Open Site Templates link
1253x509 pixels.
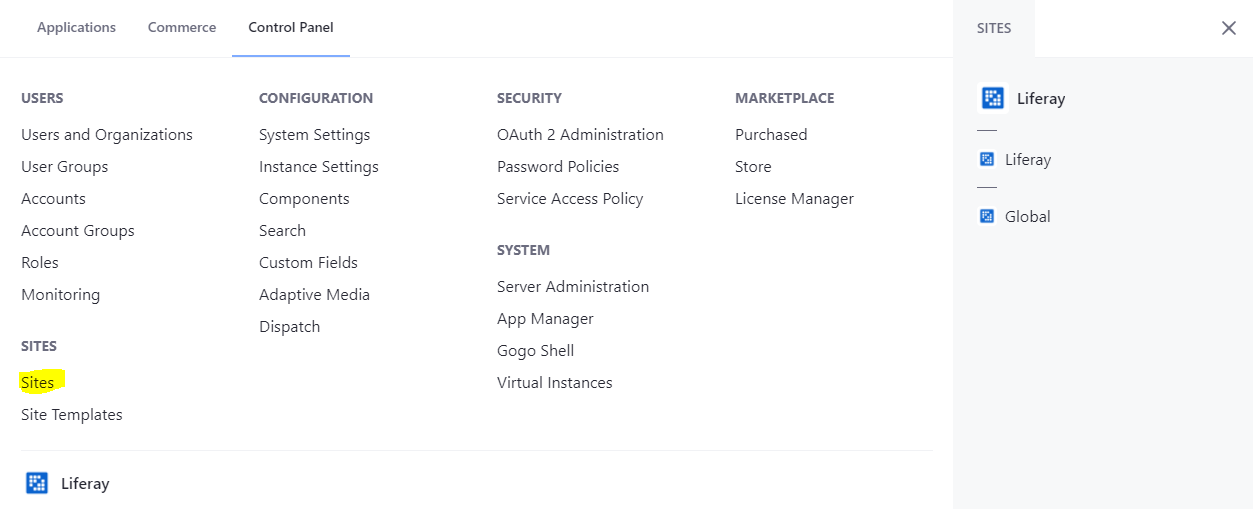click(x=72, y=415)
